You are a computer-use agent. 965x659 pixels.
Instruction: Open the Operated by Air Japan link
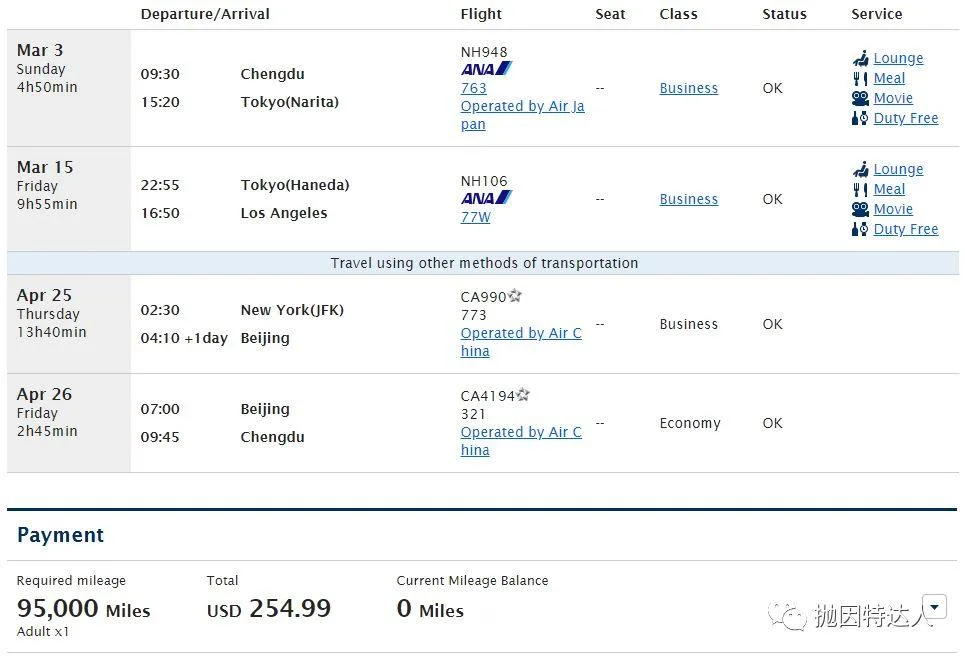(522, 106)
